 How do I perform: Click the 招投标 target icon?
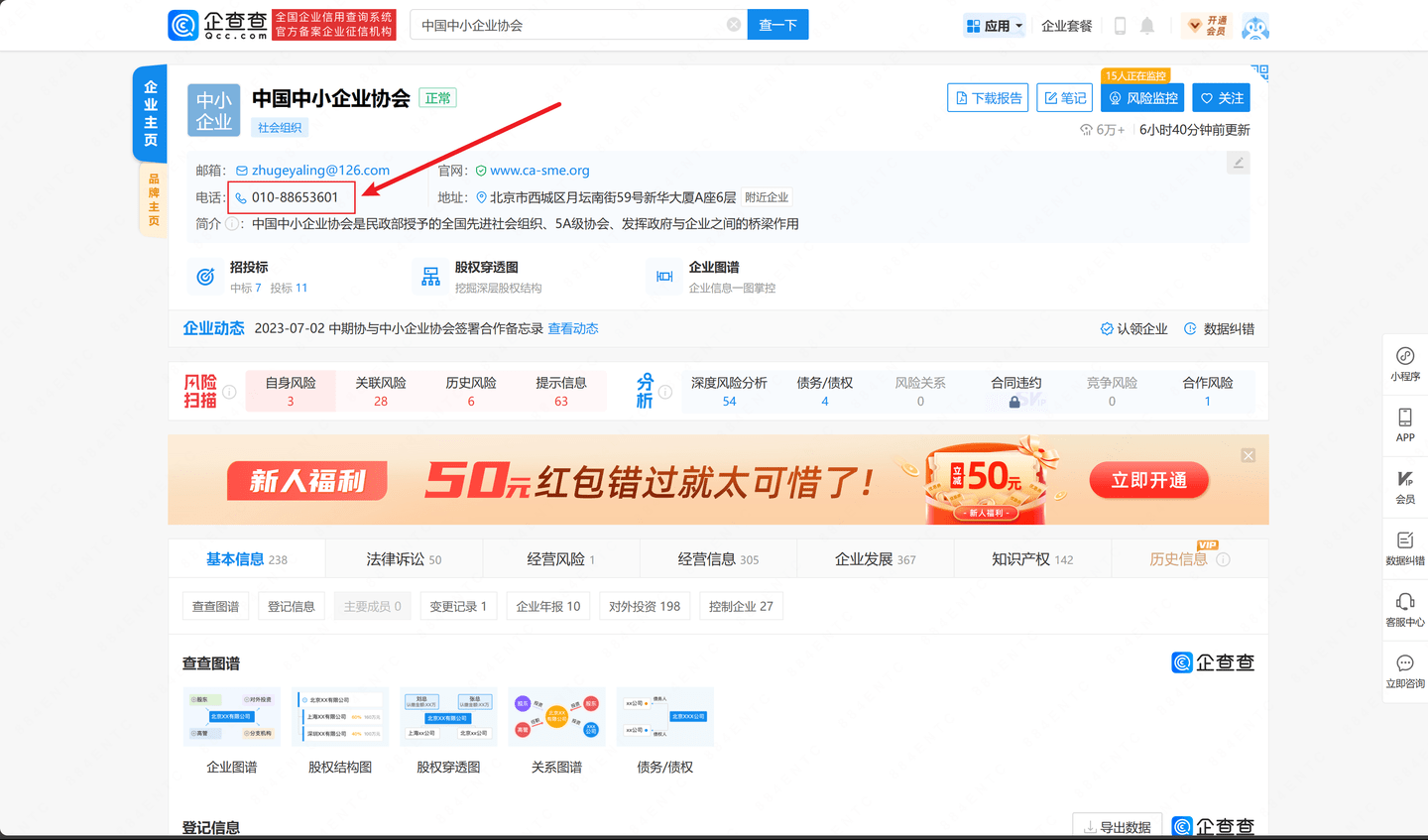point(205,277)
